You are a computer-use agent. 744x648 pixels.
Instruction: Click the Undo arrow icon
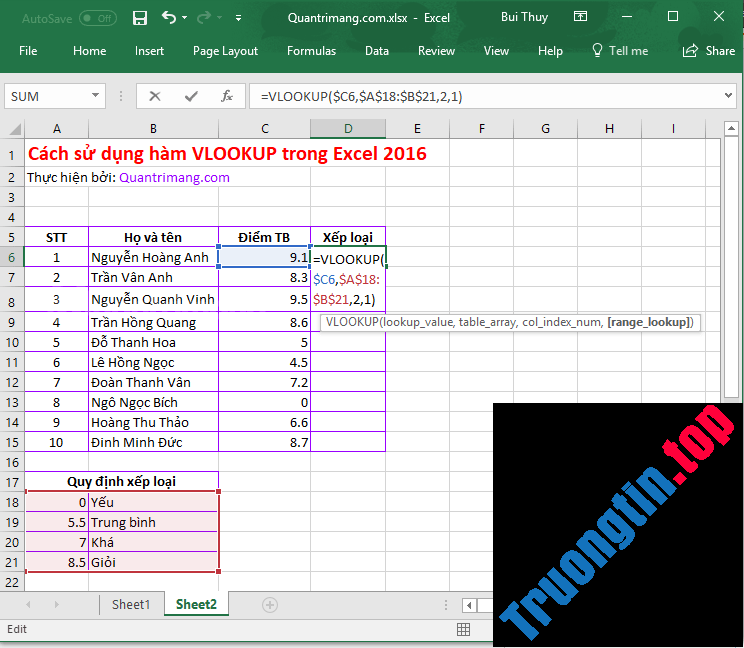point(168,18)
